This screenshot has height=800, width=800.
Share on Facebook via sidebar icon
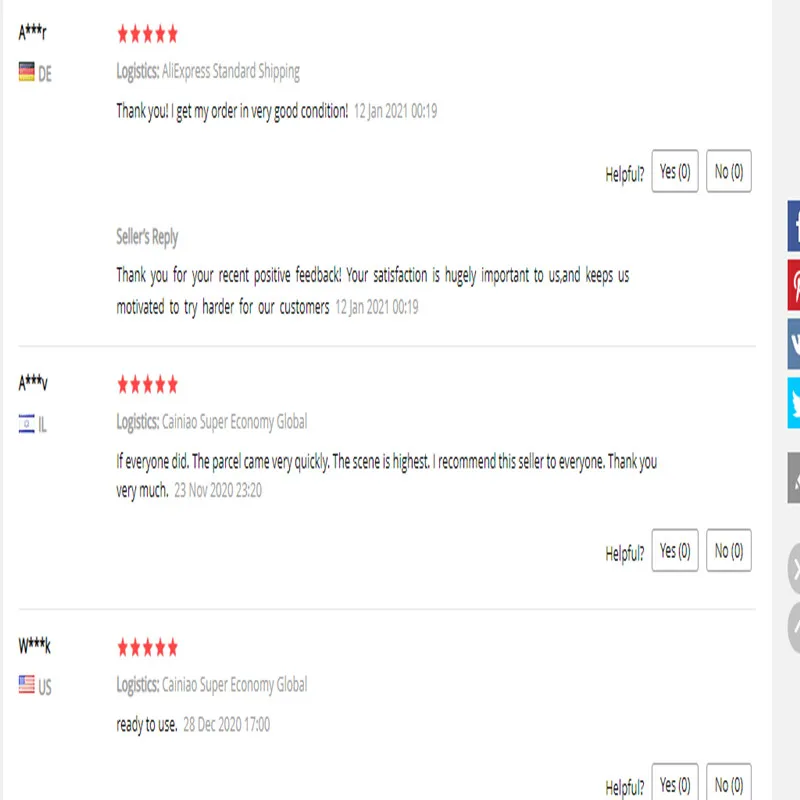click(x=794, y=226)
